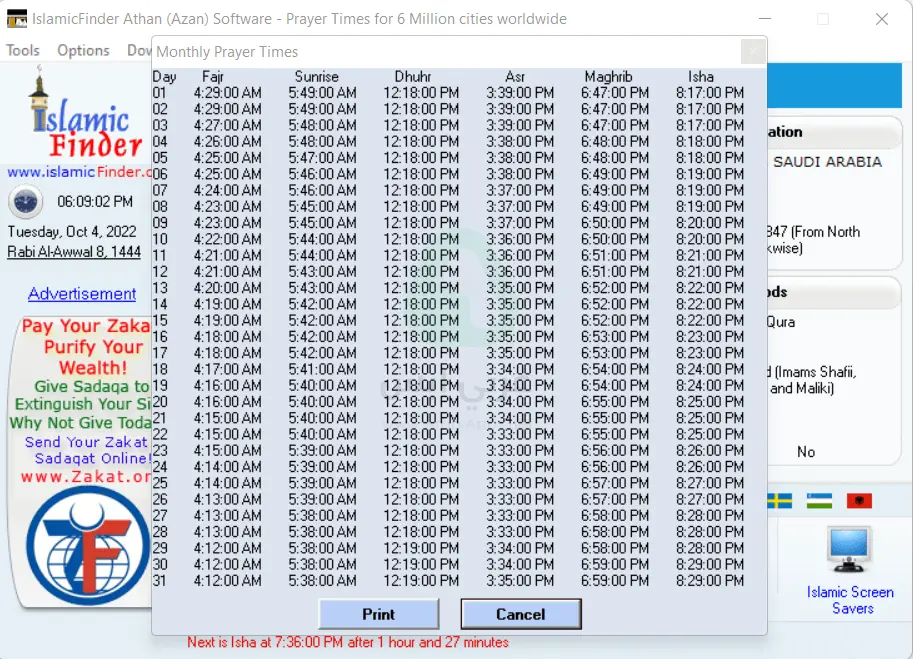913x659 pixels.
Task: Open the Tools menu
Action: [23, 50]
